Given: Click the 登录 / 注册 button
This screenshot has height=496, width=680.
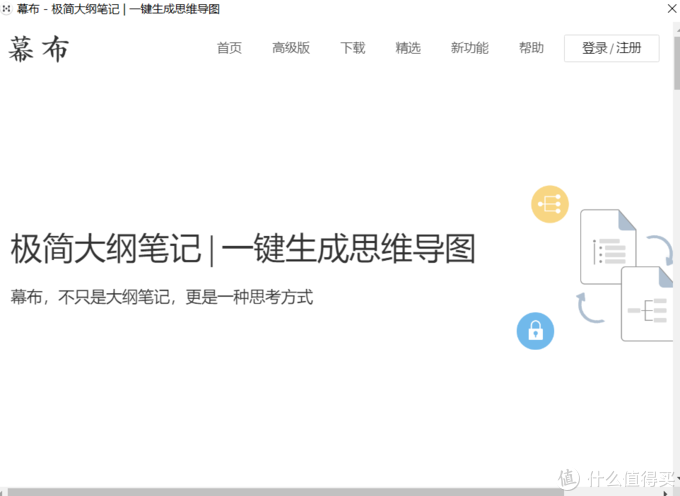Looking at the screenshot, I should coord(611,48).
